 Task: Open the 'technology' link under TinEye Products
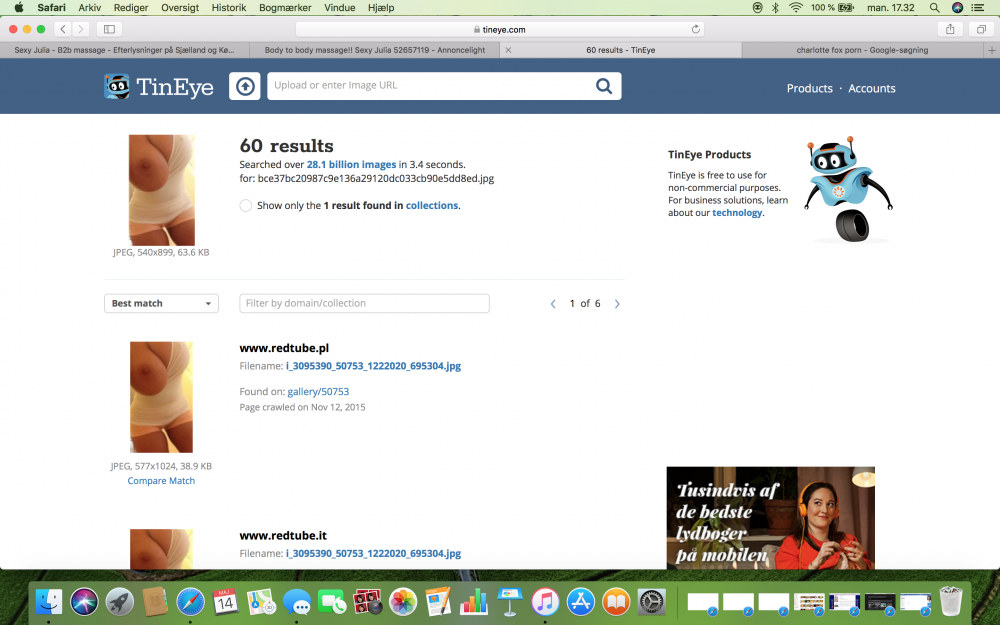tap(737, 213)
